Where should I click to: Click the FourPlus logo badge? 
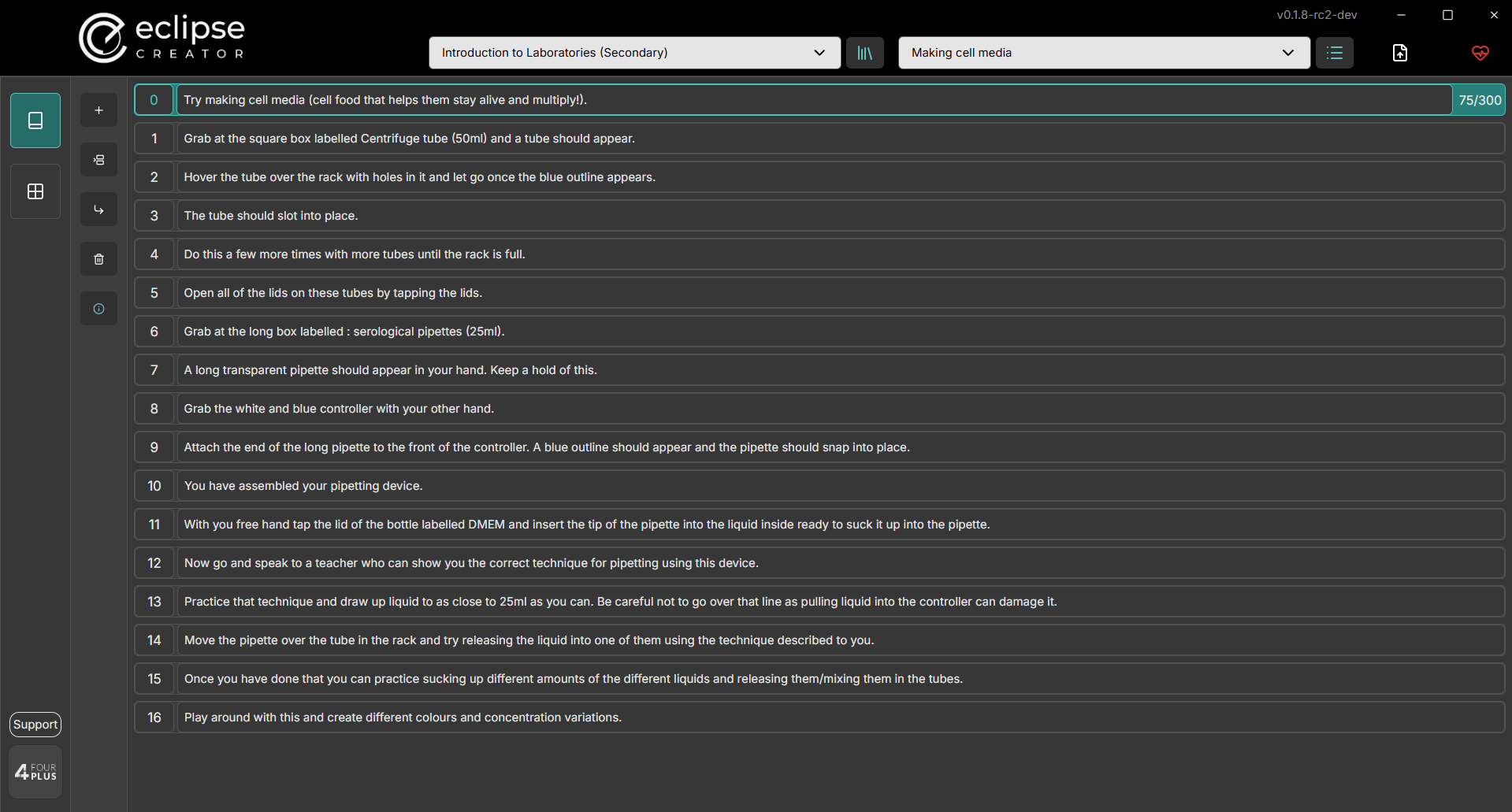(x=35, y=771)
